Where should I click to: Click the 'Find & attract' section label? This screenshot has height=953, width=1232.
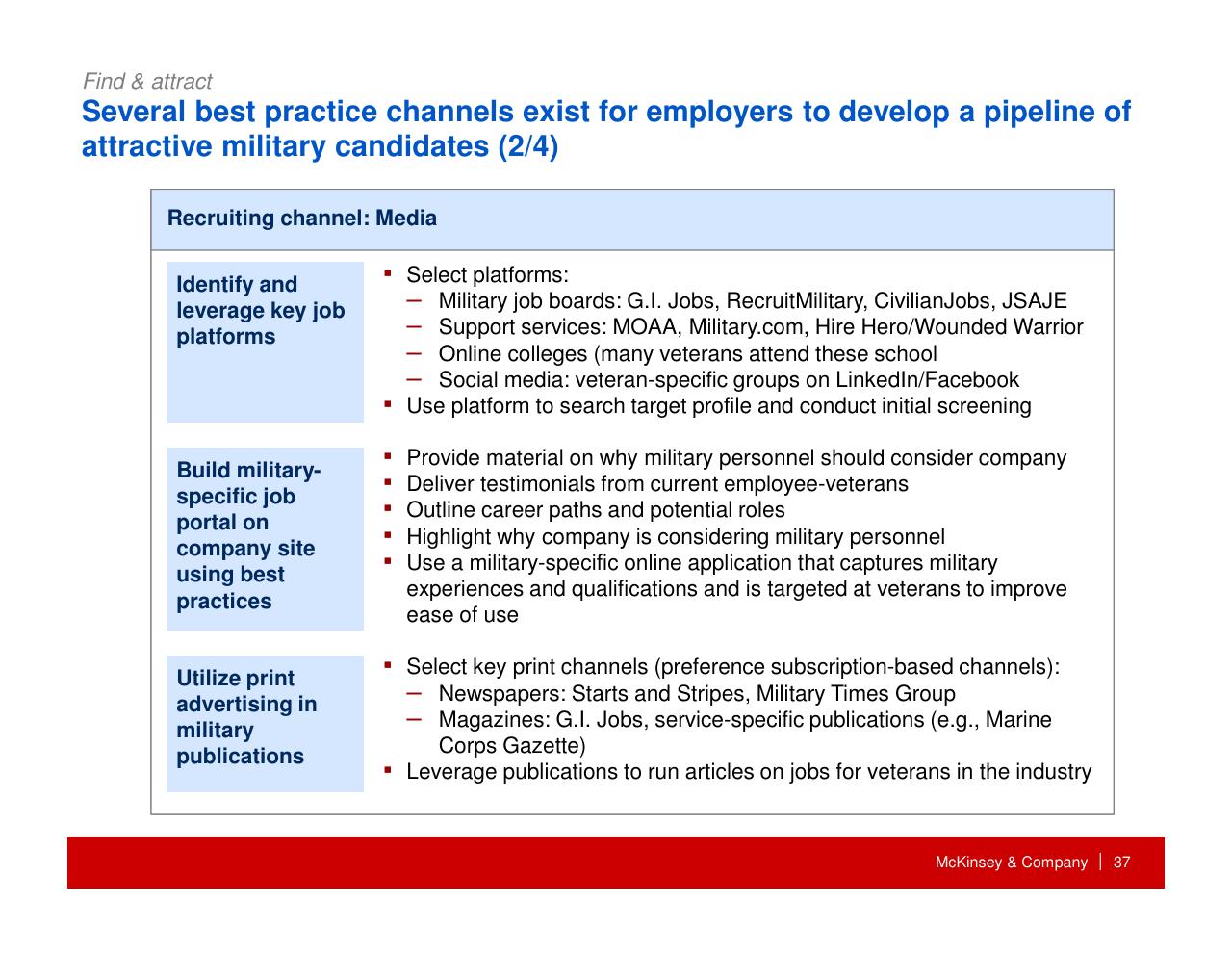tap(147, 82)
